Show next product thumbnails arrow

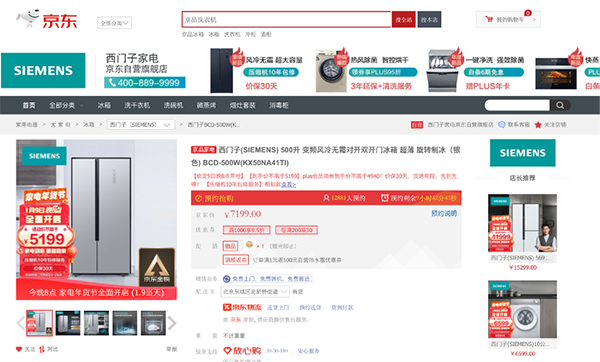(172, 323)
